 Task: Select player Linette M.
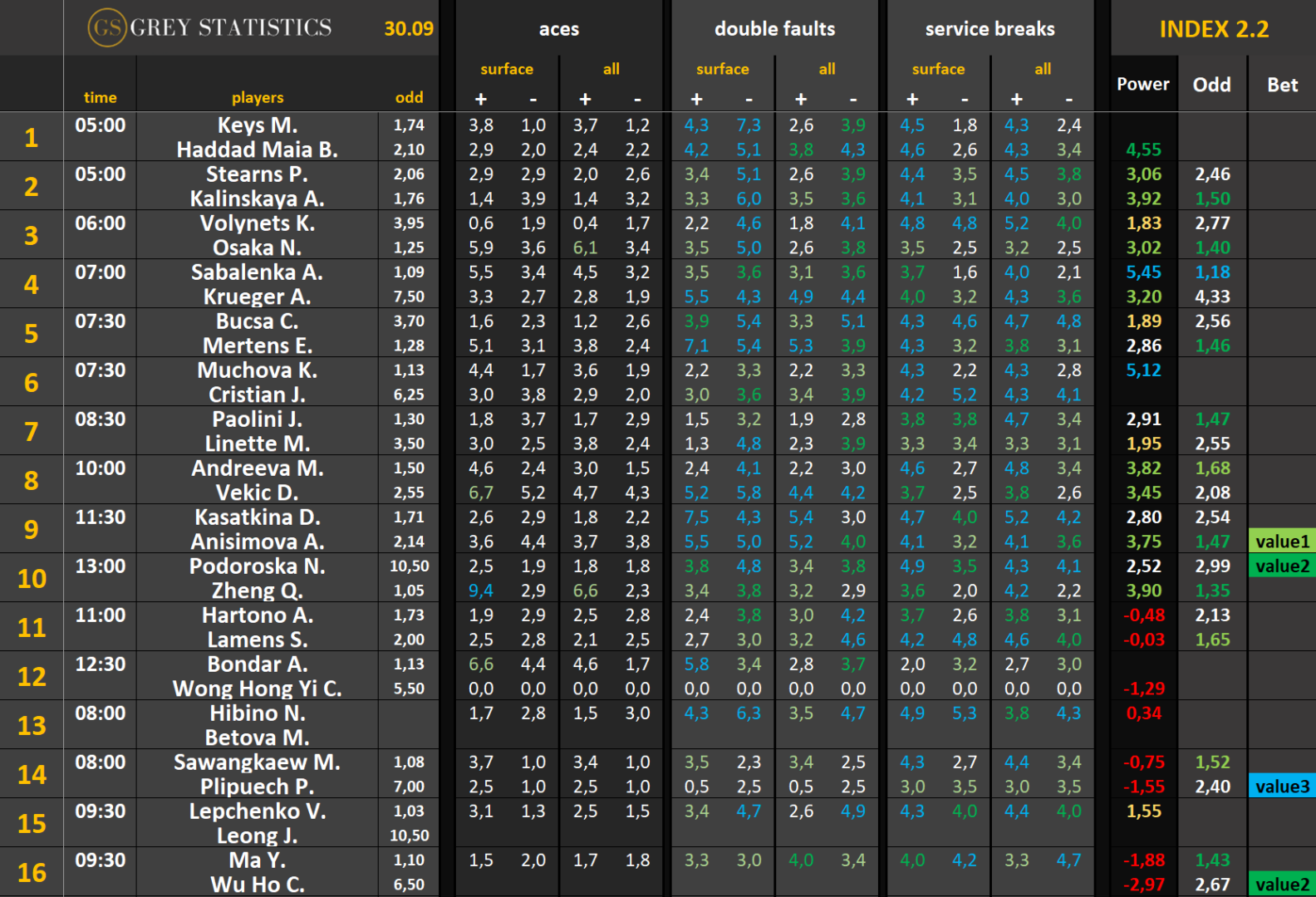click(x=258, y=444)
